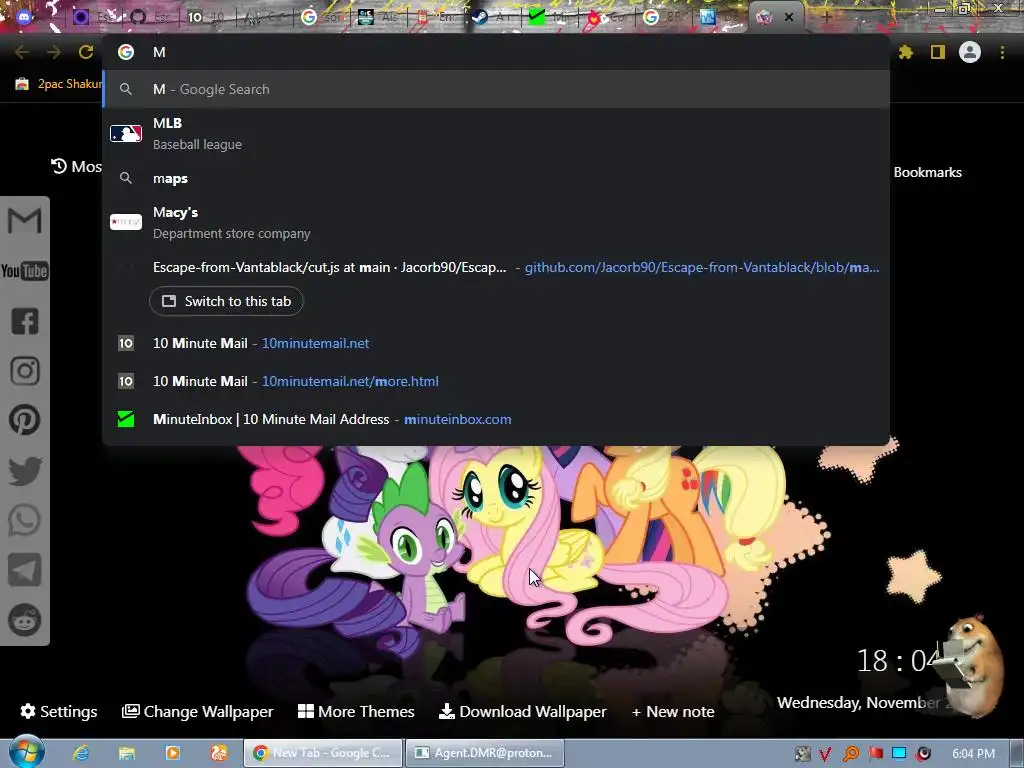Open More Themes
Viewport: 1024px width, 768px height.
[356, 711]
